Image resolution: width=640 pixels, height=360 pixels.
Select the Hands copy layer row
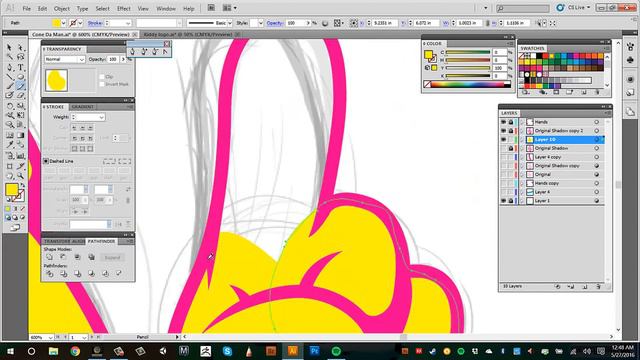552,183
